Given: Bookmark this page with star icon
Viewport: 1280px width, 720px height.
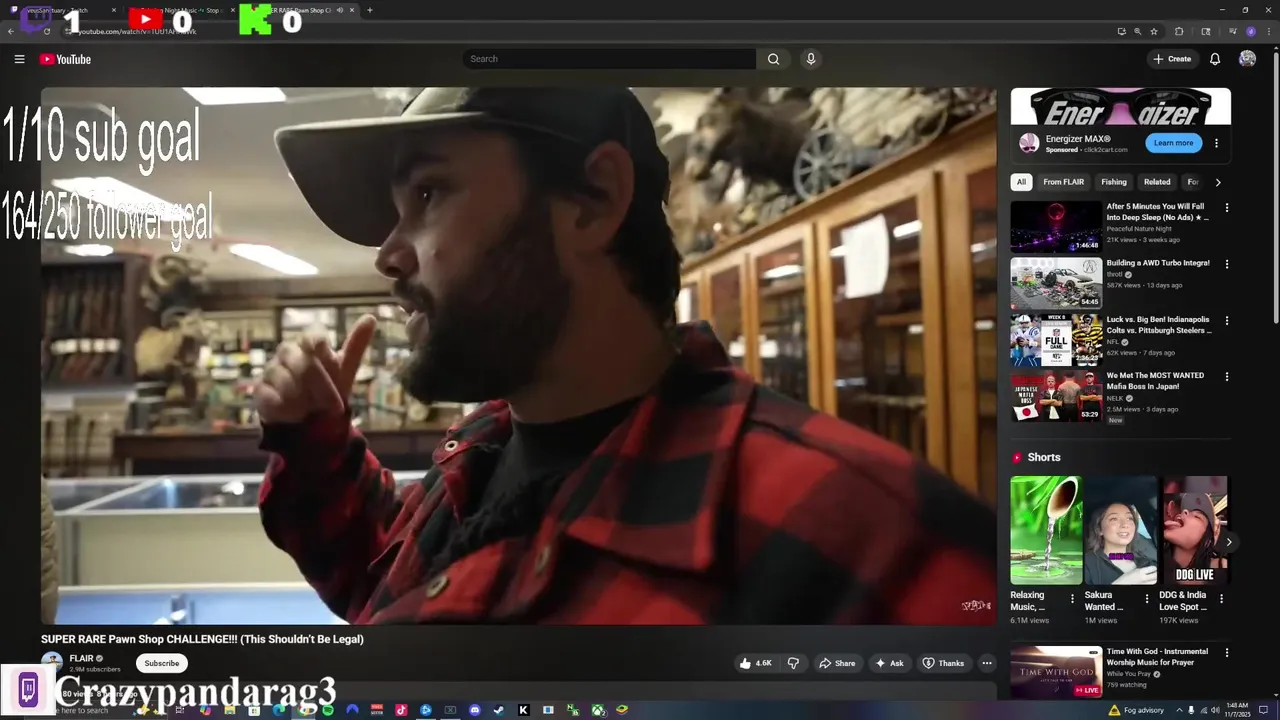Looking at the screenshot, I should pos(1153,31).
